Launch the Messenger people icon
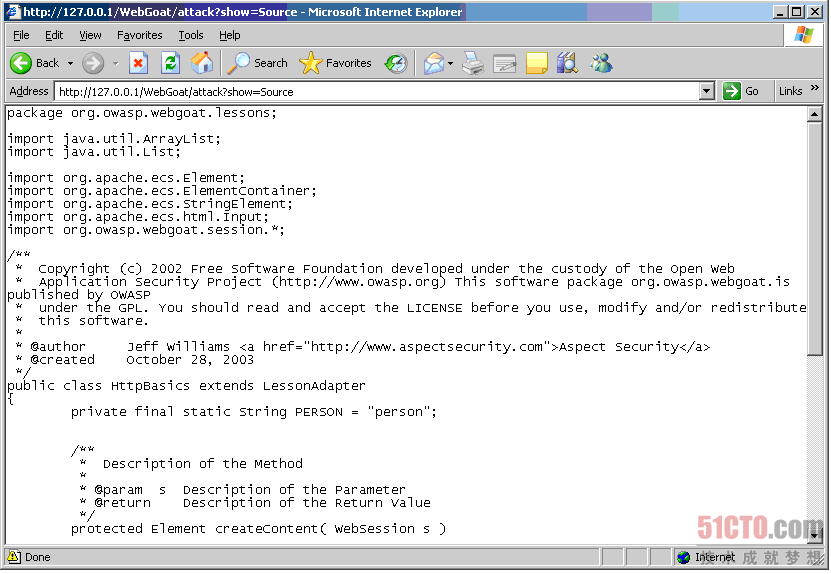The image size is (831, 574). (601, 64)
